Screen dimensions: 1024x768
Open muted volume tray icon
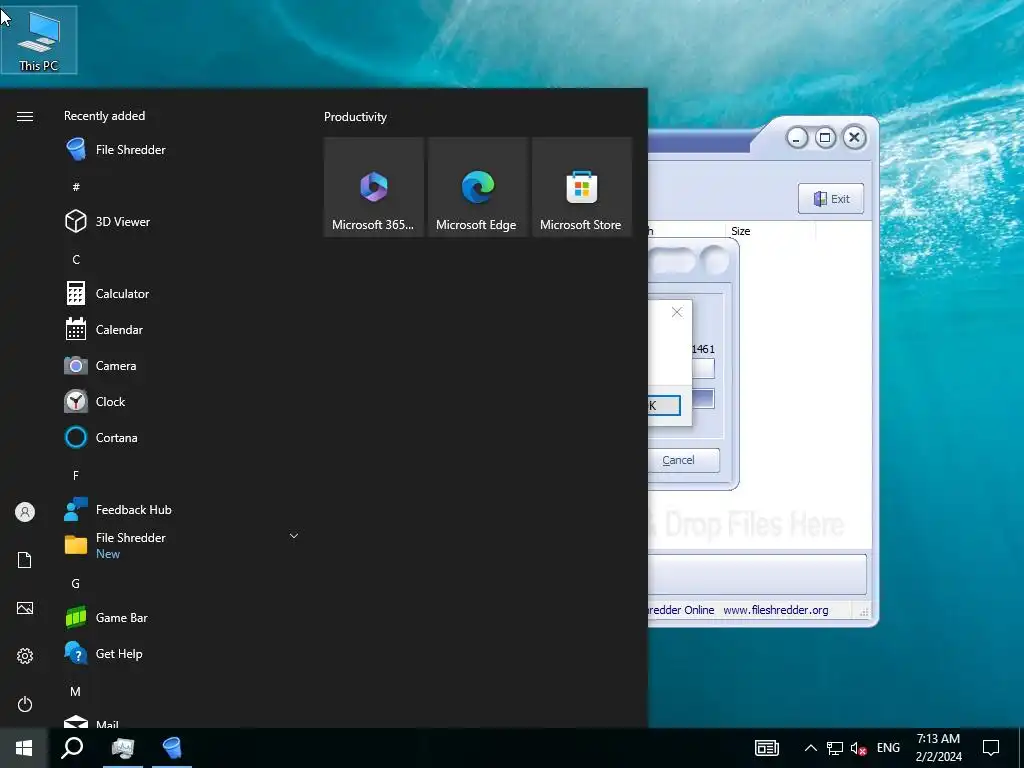coord(858,748)
